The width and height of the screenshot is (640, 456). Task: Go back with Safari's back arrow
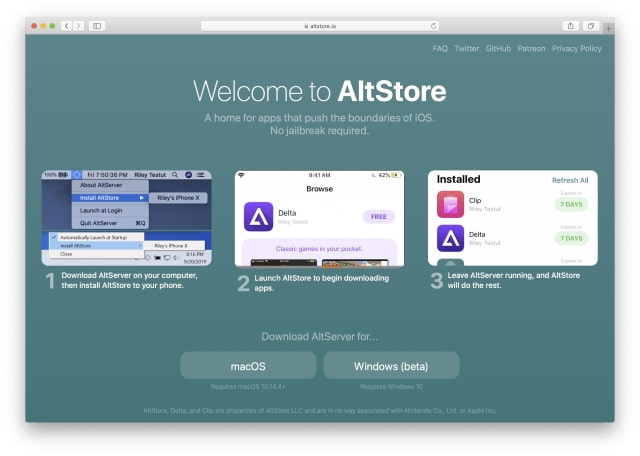click(x=67, y=26)
